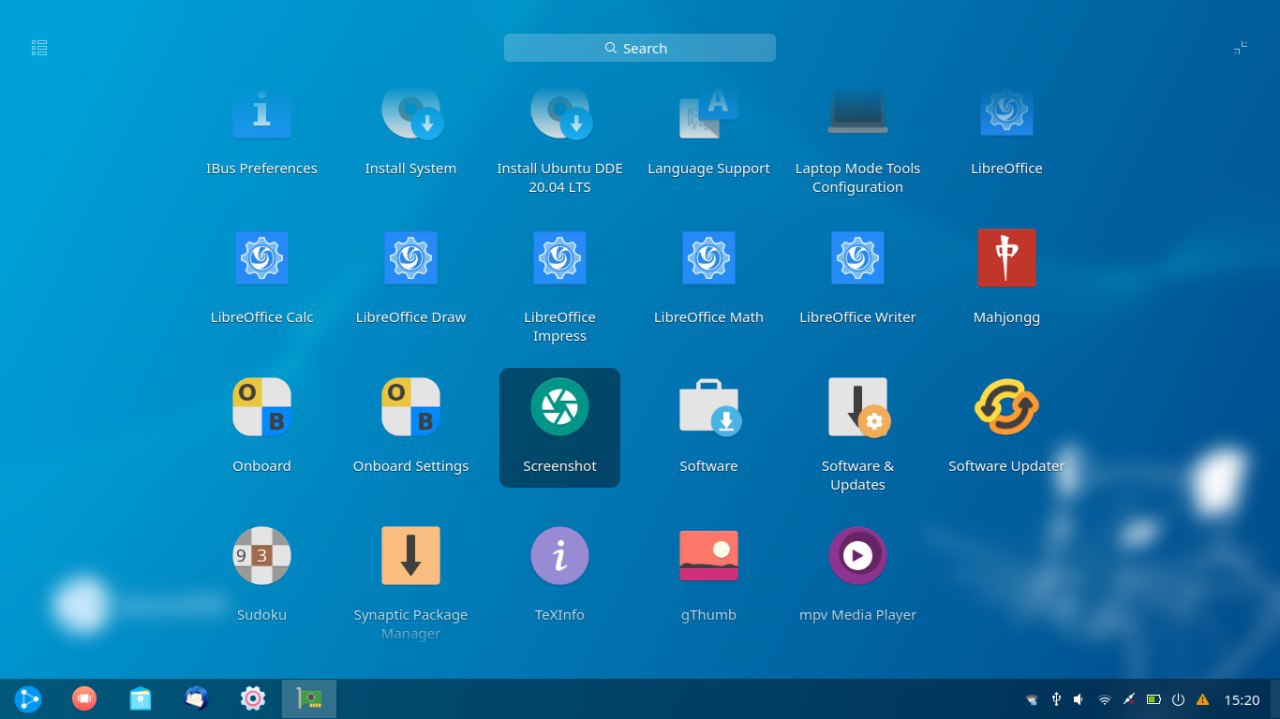Open Wi-Fi network tray icon
1280x719 pixels.
(x=1105, y=700)
